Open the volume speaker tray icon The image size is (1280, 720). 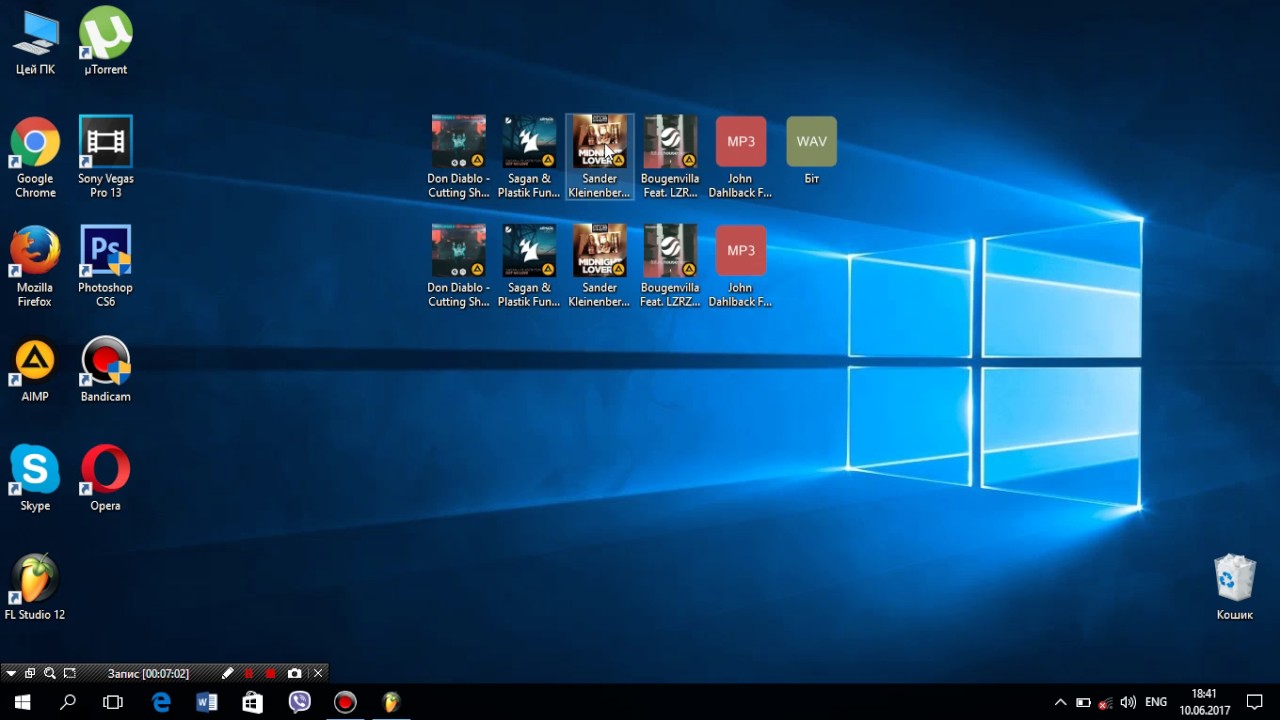coord(1128,702)
